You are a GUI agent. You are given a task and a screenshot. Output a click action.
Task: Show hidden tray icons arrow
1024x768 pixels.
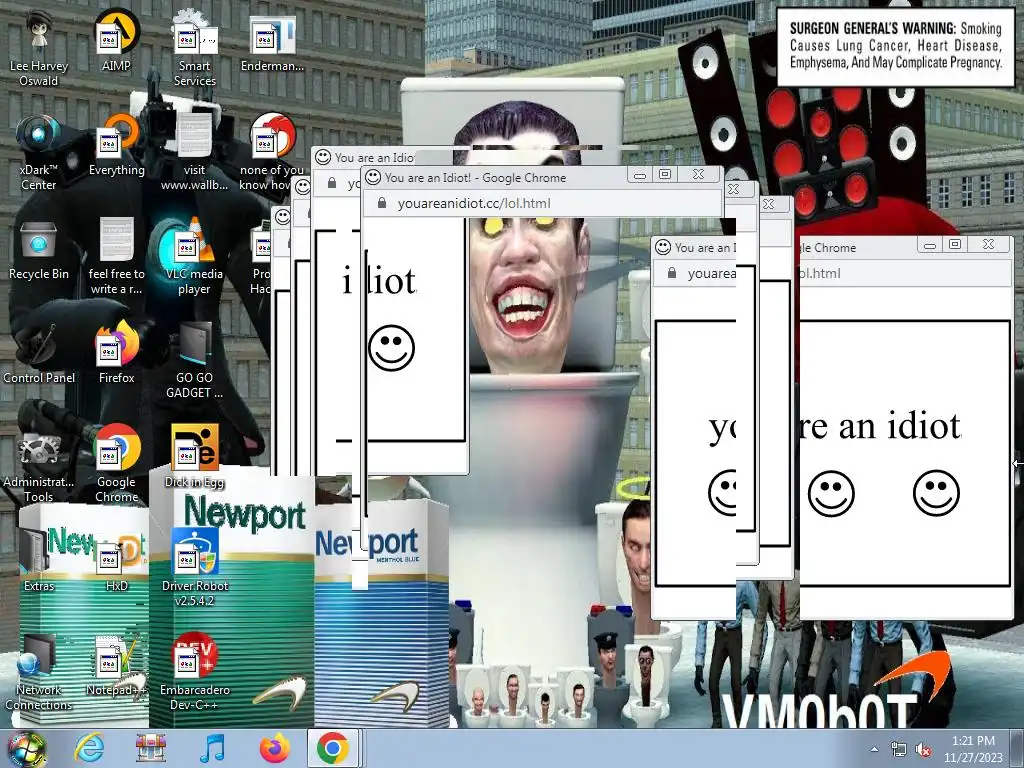(x=874, y=749)
